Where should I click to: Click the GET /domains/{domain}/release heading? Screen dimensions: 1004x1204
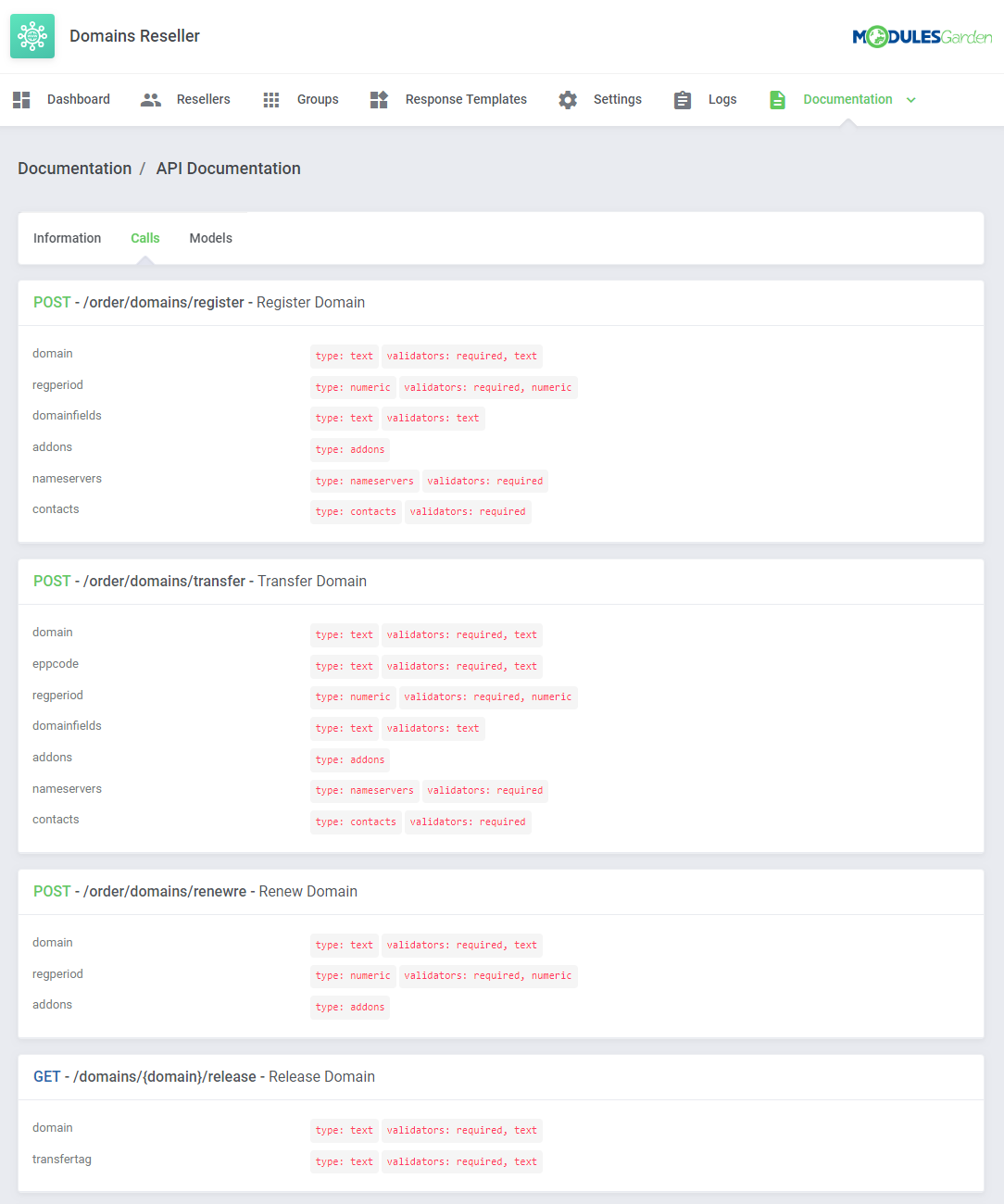click(x=204, y=1077)
